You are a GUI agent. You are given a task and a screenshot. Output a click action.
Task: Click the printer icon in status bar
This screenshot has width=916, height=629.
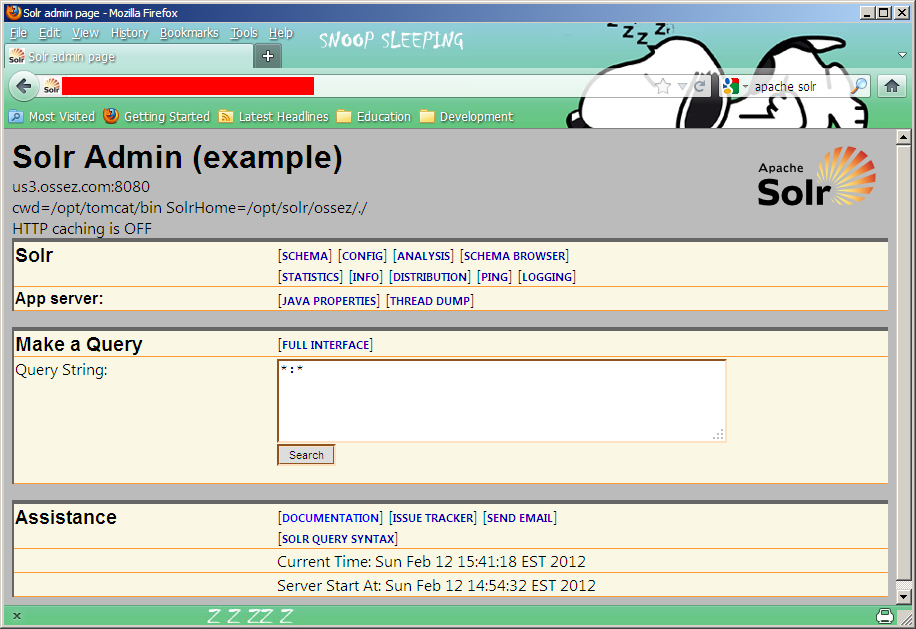click(x=884, y=615)
